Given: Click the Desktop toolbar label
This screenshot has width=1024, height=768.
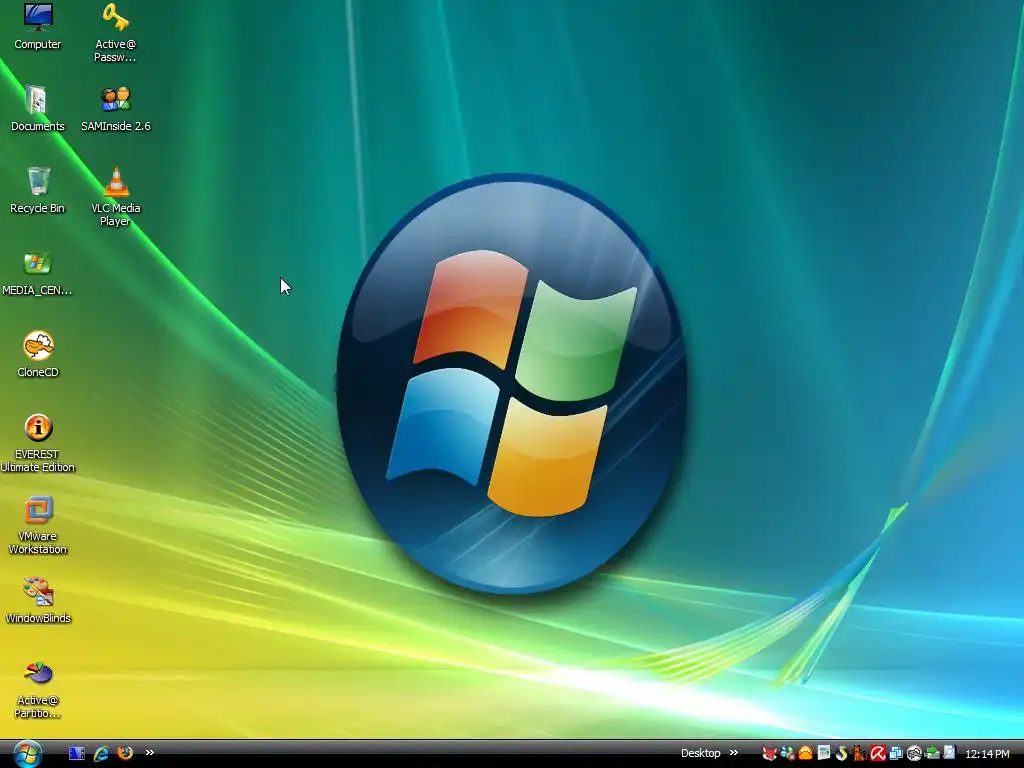Looking at the screenshot, I should (700, 753).
